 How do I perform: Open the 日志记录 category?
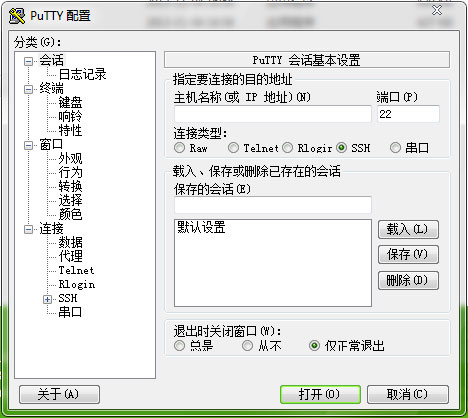coord(82,74)
